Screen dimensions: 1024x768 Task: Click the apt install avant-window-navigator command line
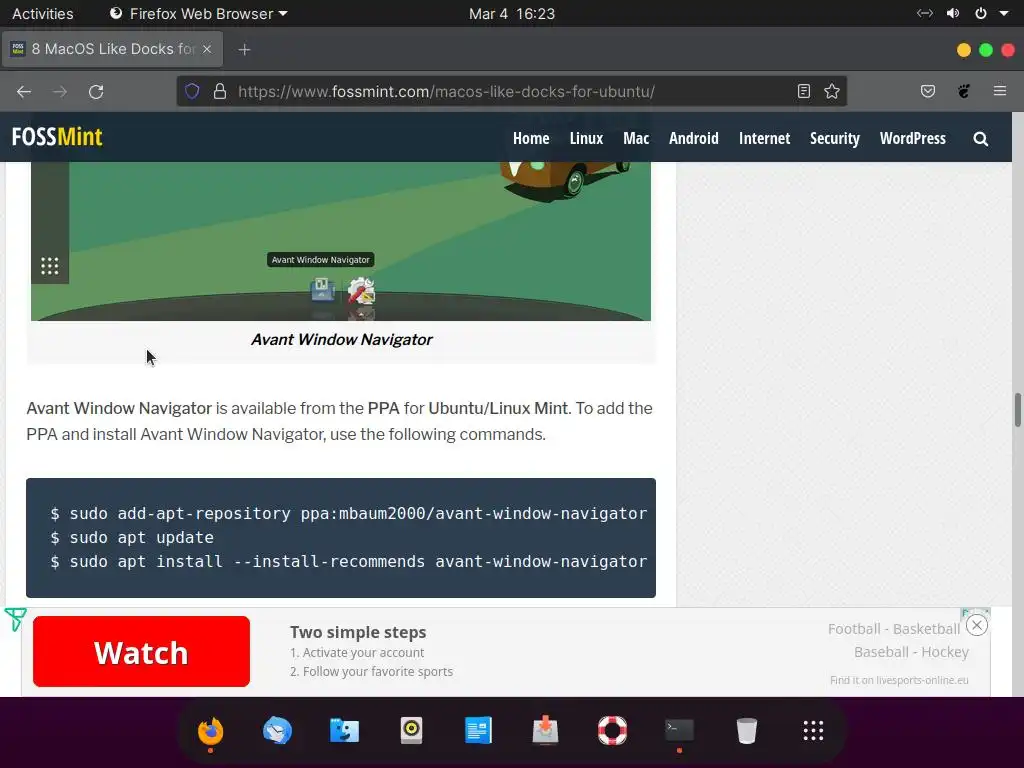pyautogui.click(x=349, y=561)
